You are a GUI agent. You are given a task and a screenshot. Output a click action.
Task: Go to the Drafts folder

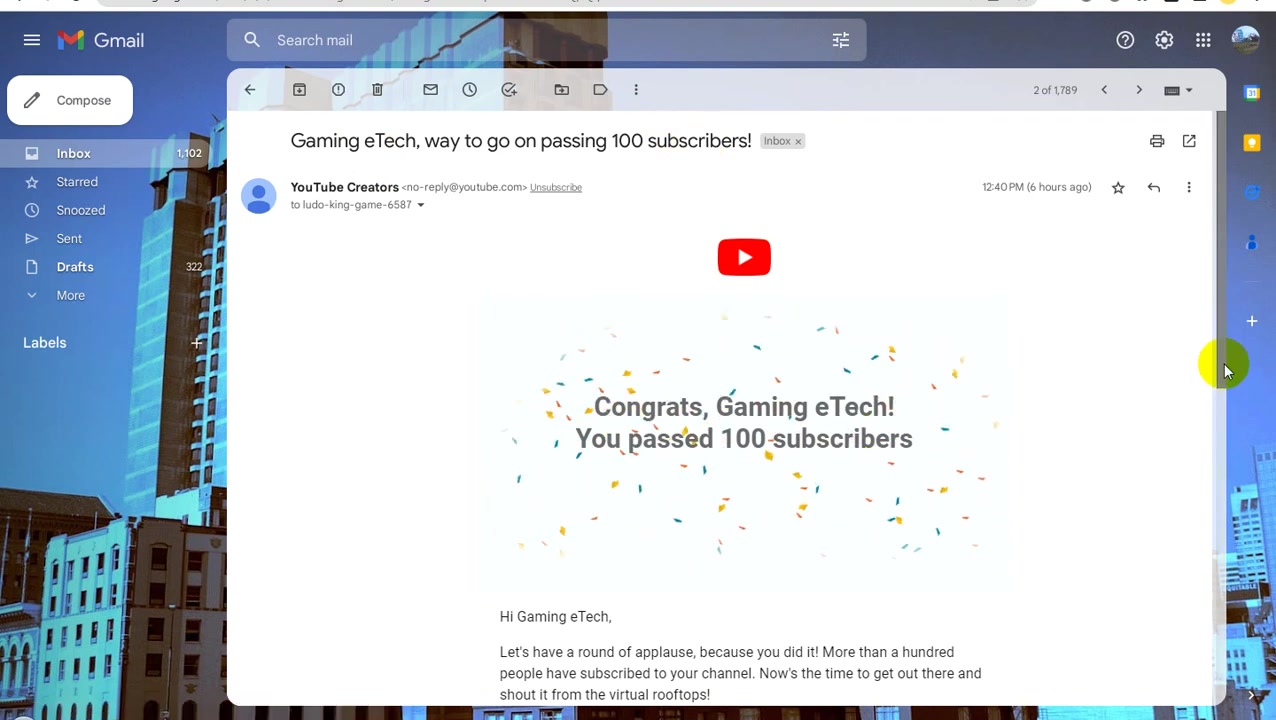point(75,267)
